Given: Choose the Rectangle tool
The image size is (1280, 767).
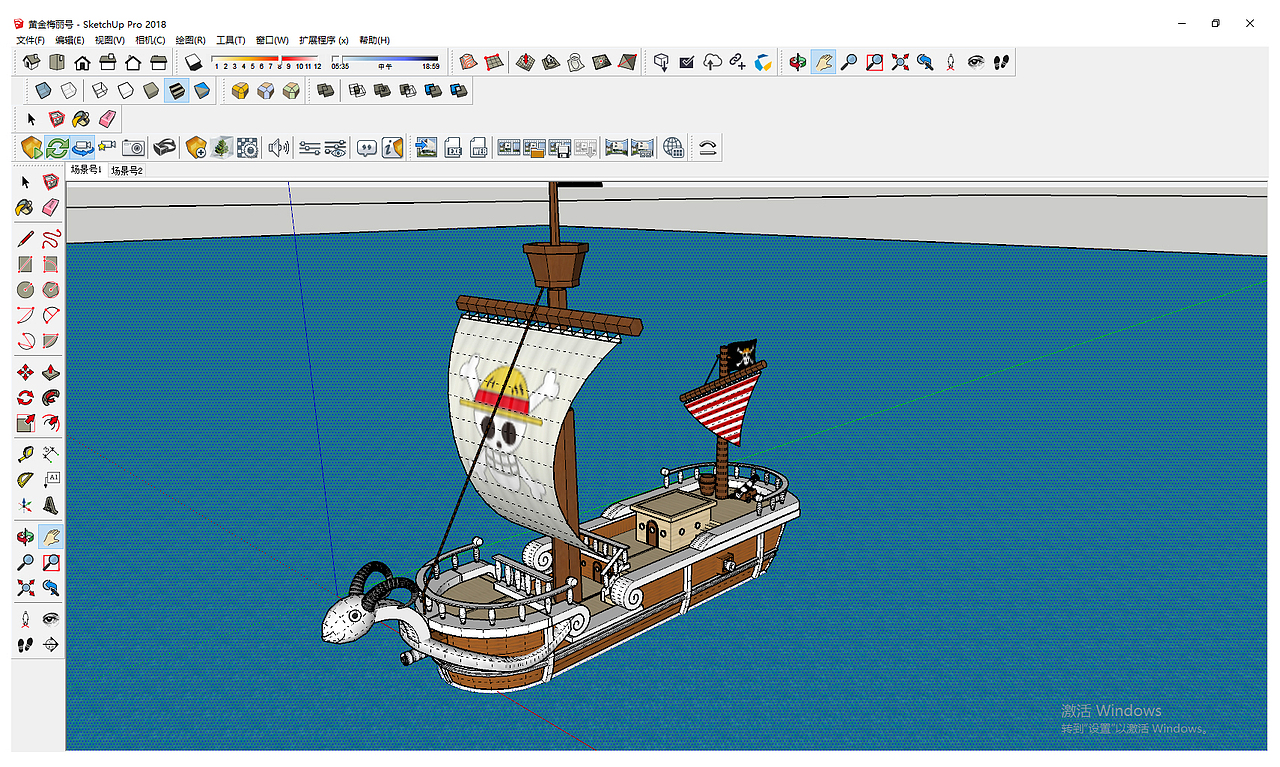Looking at the screenshot, I should (25, 265).
